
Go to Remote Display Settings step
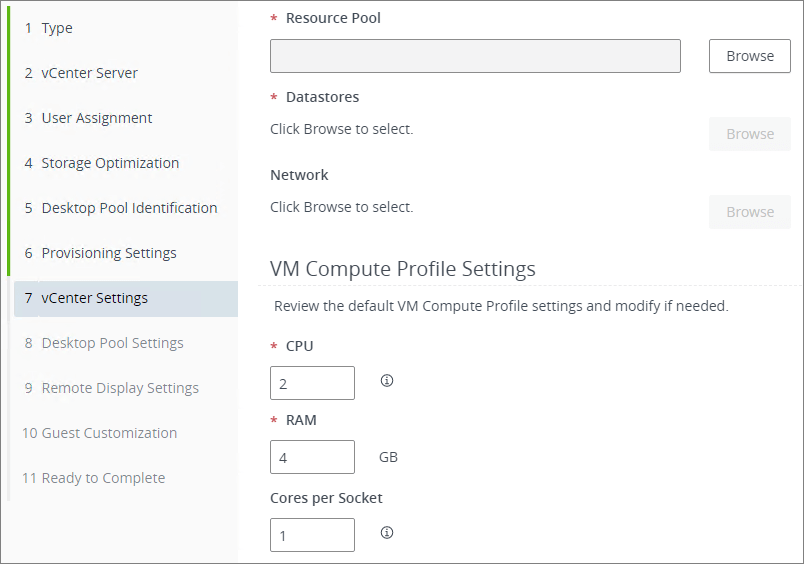point(120,388)
